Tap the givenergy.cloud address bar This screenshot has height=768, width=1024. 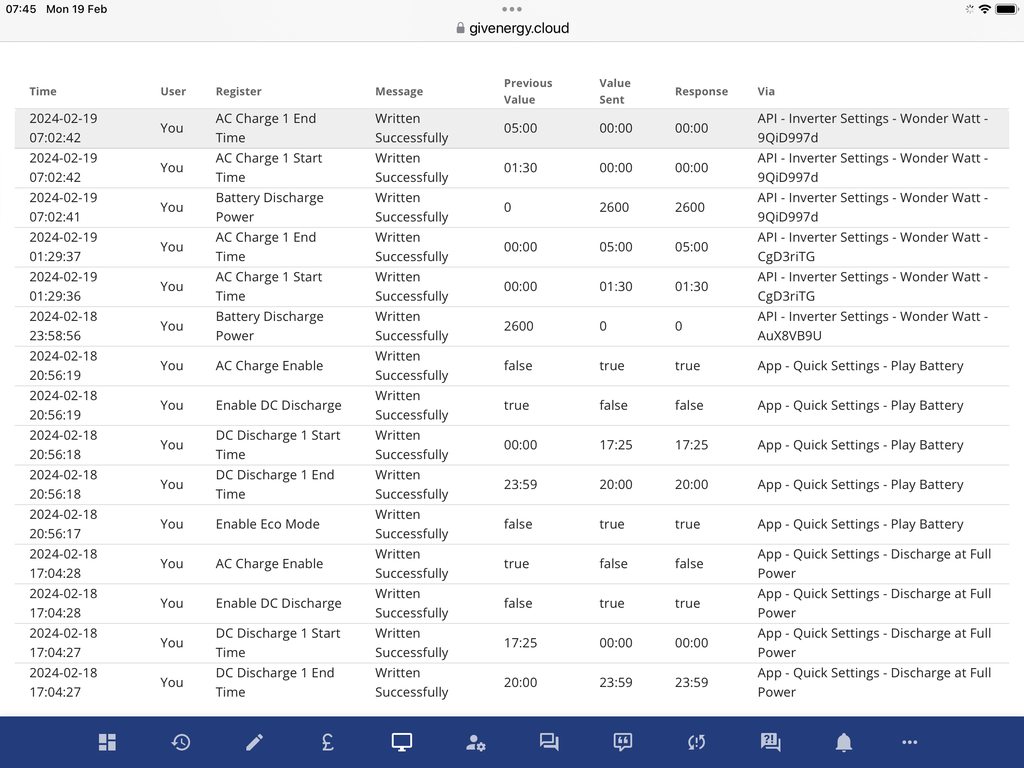coord(512,28)
